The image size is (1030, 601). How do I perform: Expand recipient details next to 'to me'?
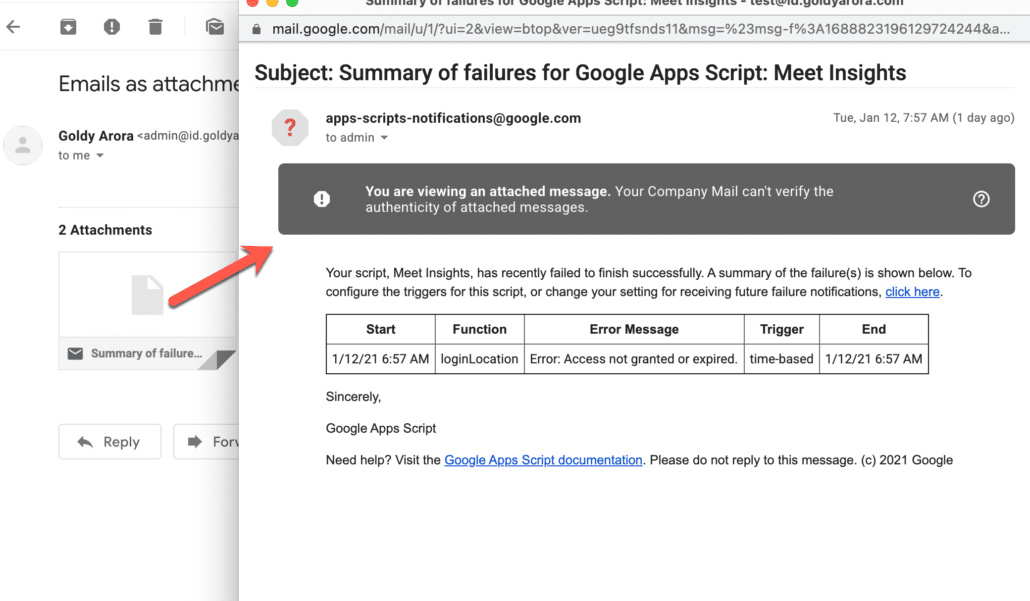[100, 156]
